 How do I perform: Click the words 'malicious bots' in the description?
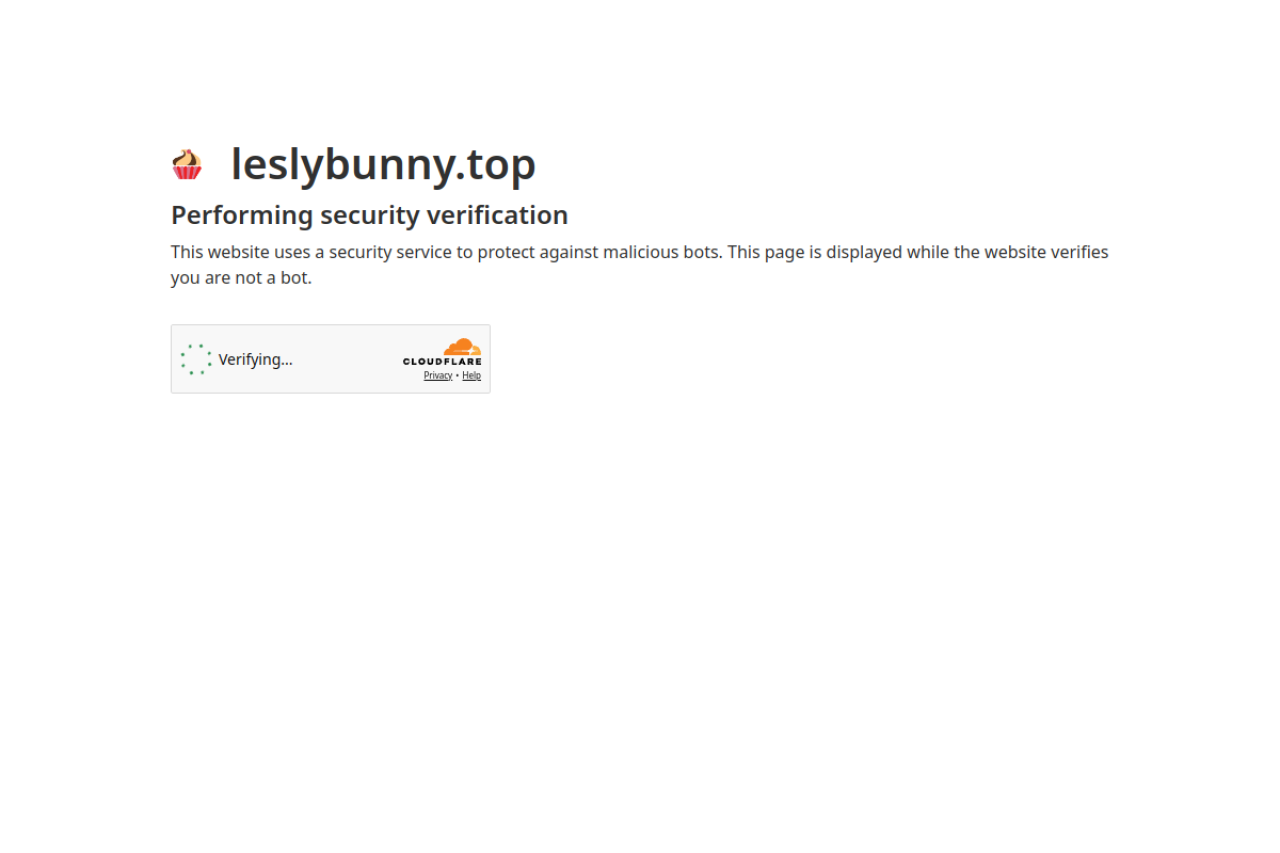pos(661,252)
